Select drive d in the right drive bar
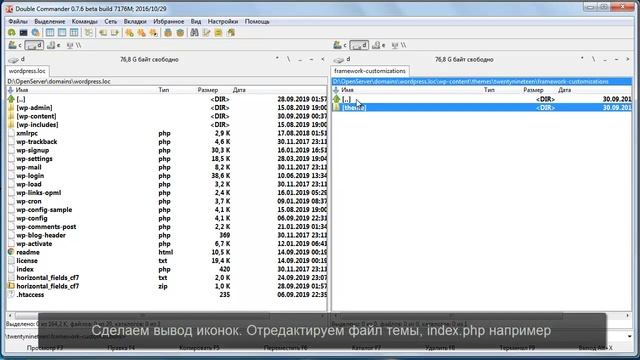640x360 pixels. [x=359, y=45]
